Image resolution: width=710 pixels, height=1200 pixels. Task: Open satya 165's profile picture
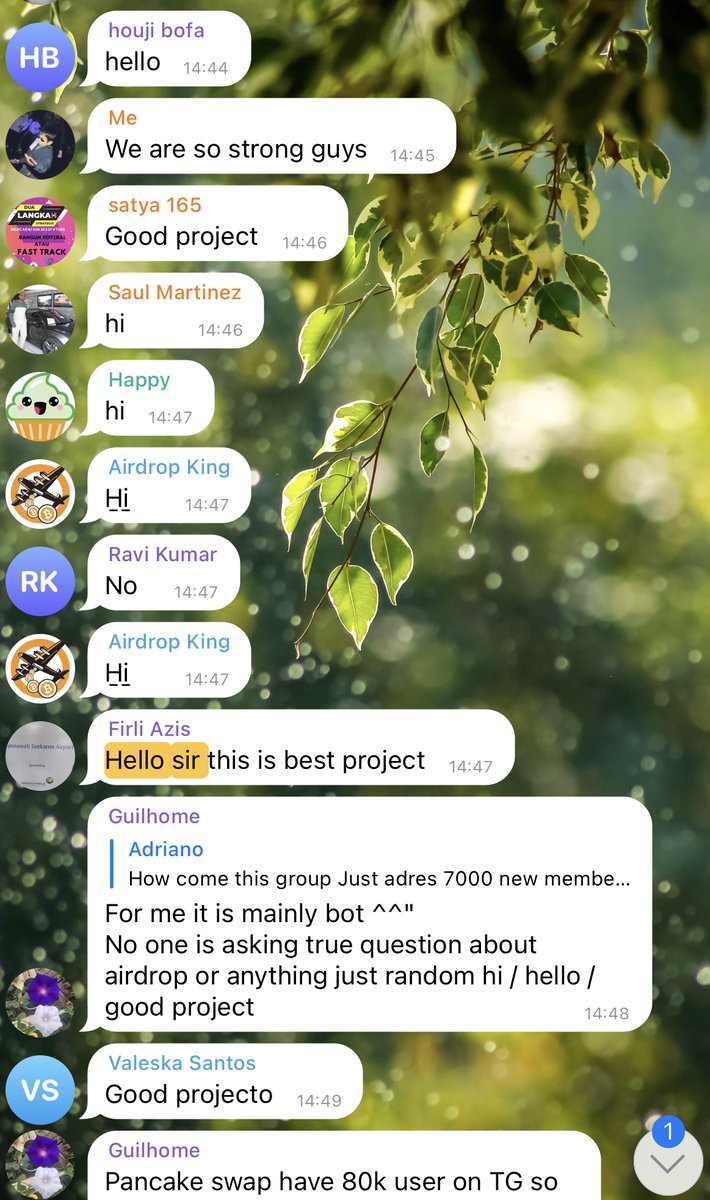click(x=40, y=232)
